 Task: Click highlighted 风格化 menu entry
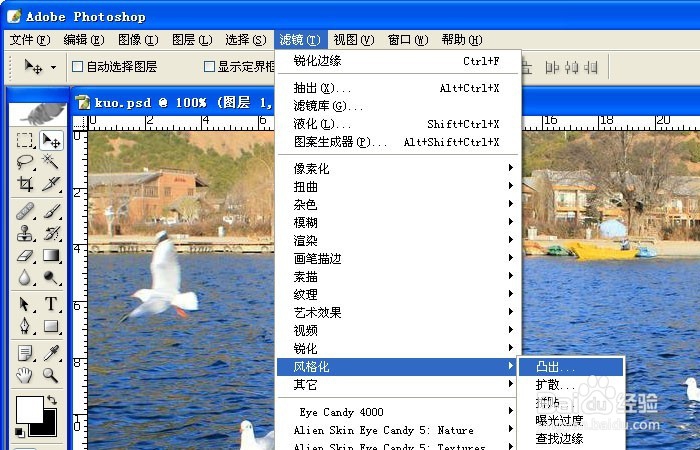pos(397,367)
